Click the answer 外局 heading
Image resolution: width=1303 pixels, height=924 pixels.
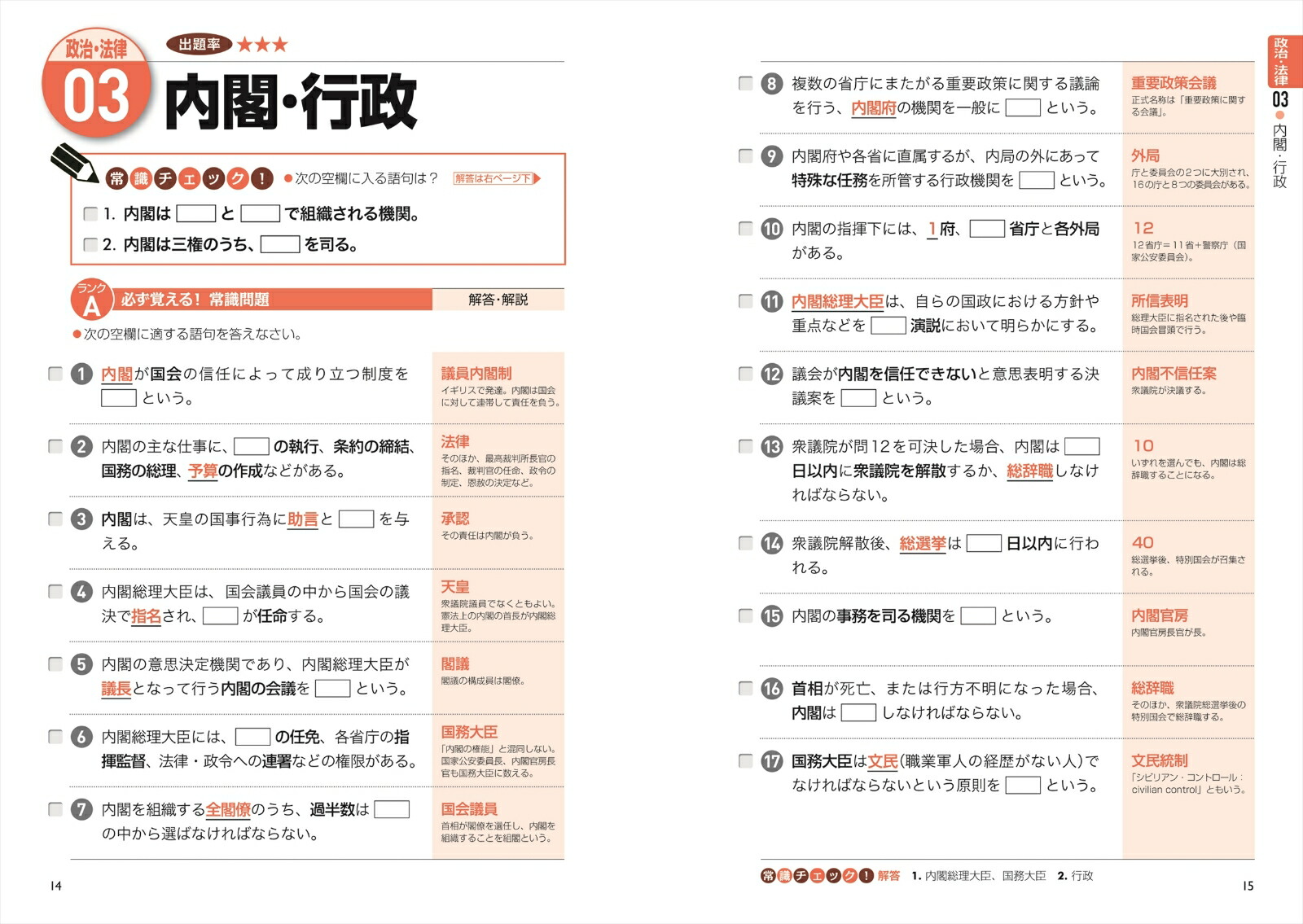click(1145, 155)
